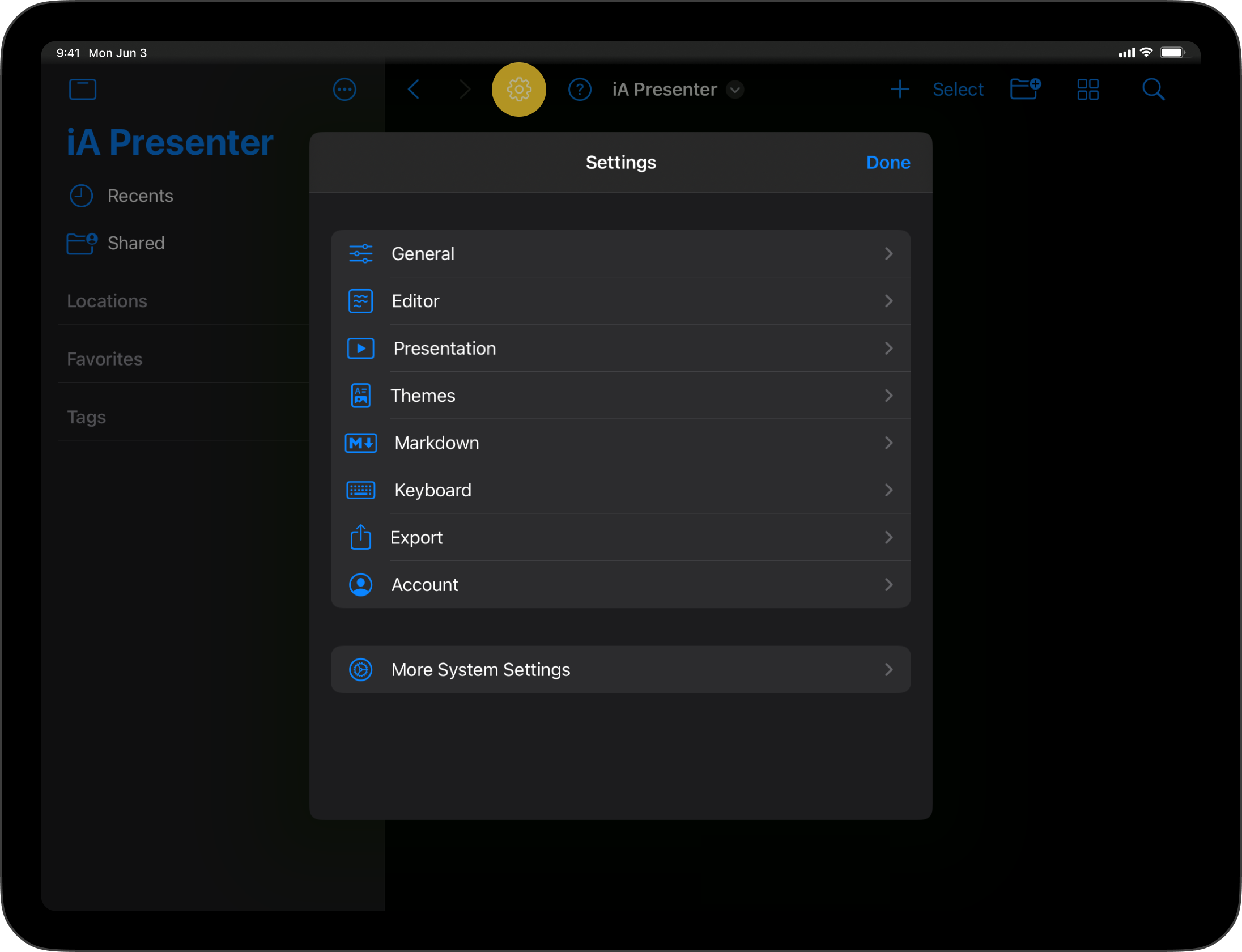1242x952 pixels.
Task: Click the Wi-Fi status icon
Action: (x=1146, y=53)
